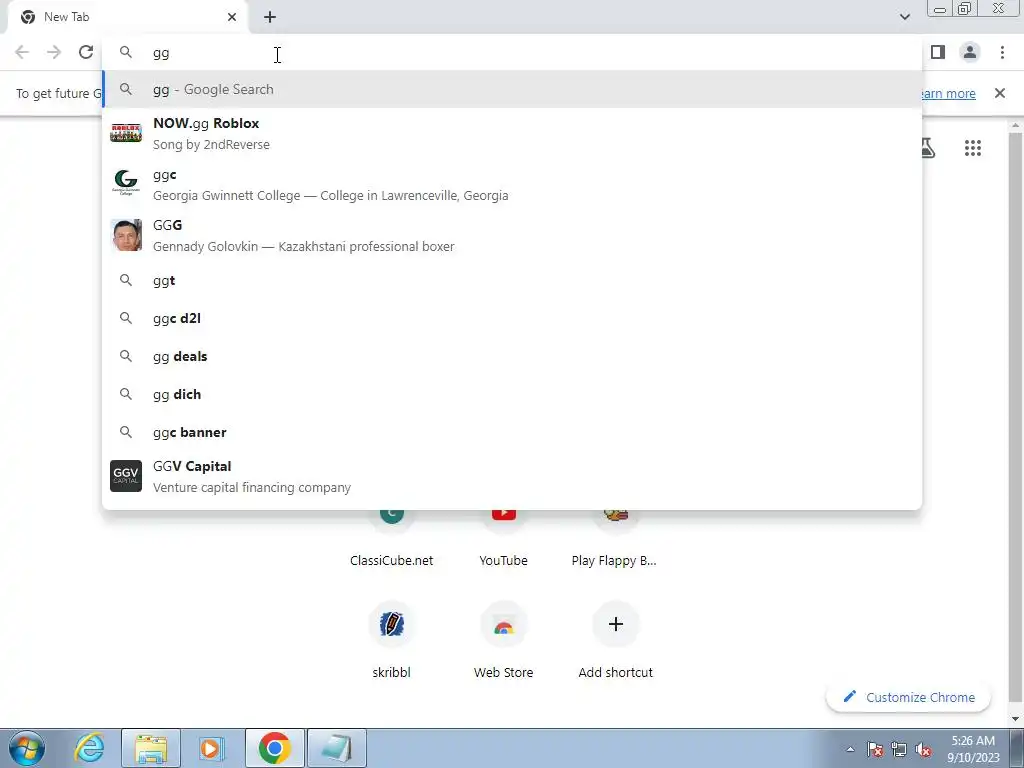Open the skribbl shortcut
The height and width of the screenshot is (768, 1024).
pos(391,639)
